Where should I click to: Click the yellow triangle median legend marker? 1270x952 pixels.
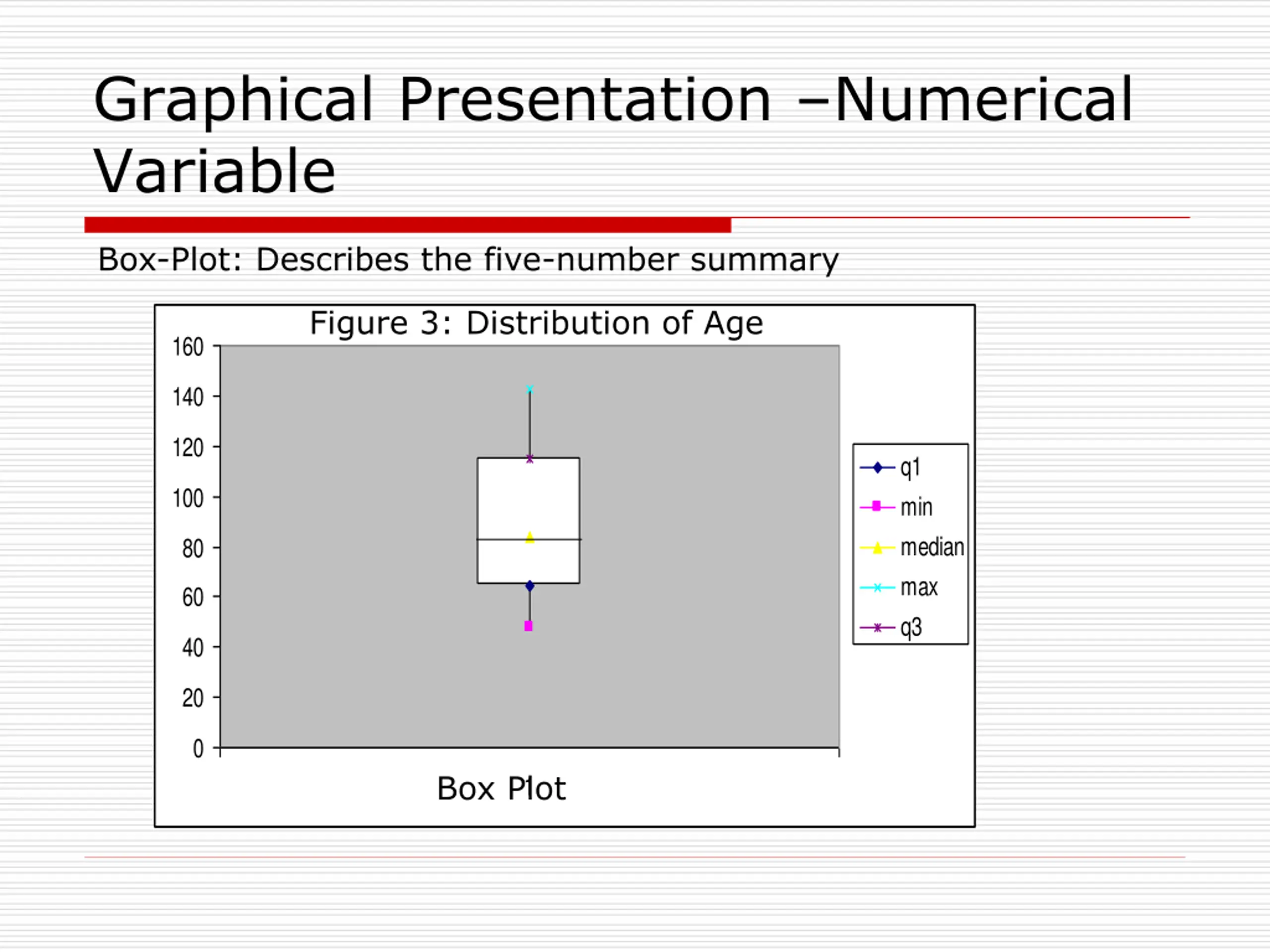(877, 548)
